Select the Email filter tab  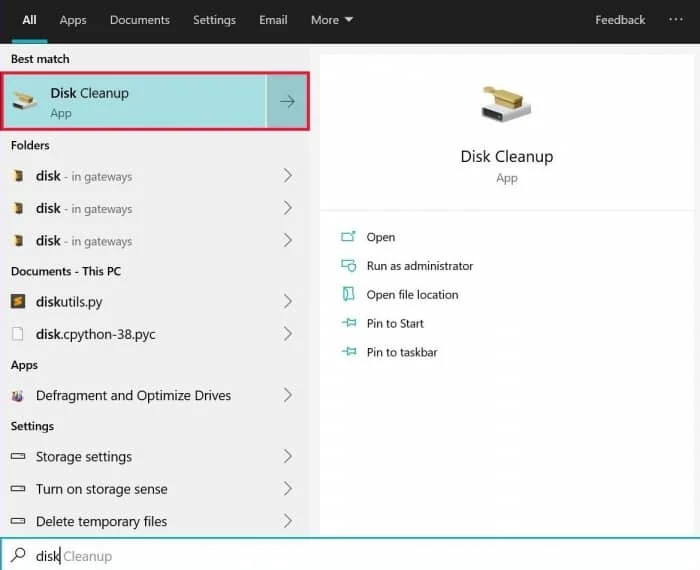coord(273,20)
